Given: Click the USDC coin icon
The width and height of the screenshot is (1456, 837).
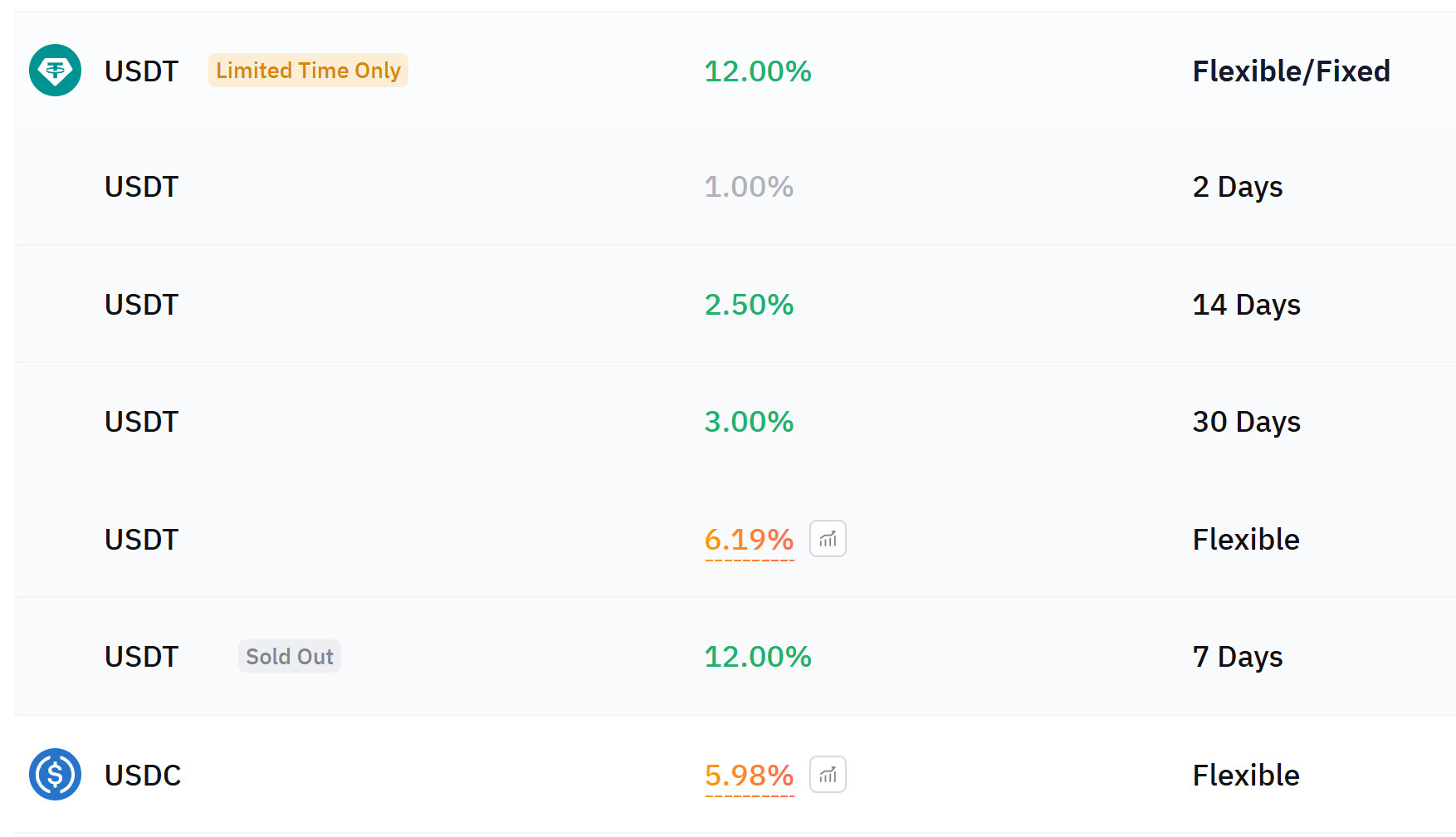Looking at the screenshot, I should 55,775.
